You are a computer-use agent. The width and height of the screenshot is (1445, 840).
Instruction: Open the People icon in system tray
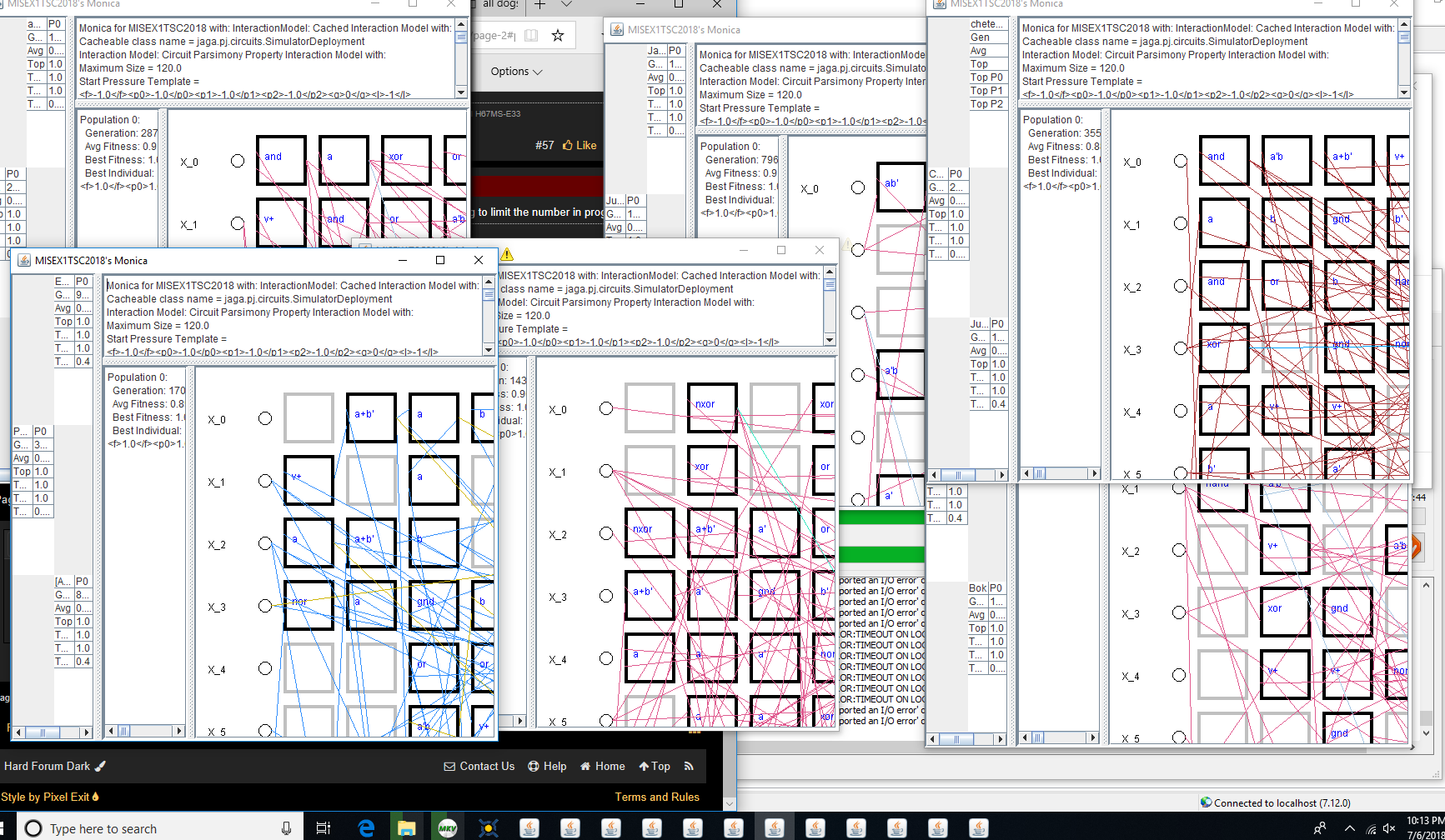[1320, 828]
